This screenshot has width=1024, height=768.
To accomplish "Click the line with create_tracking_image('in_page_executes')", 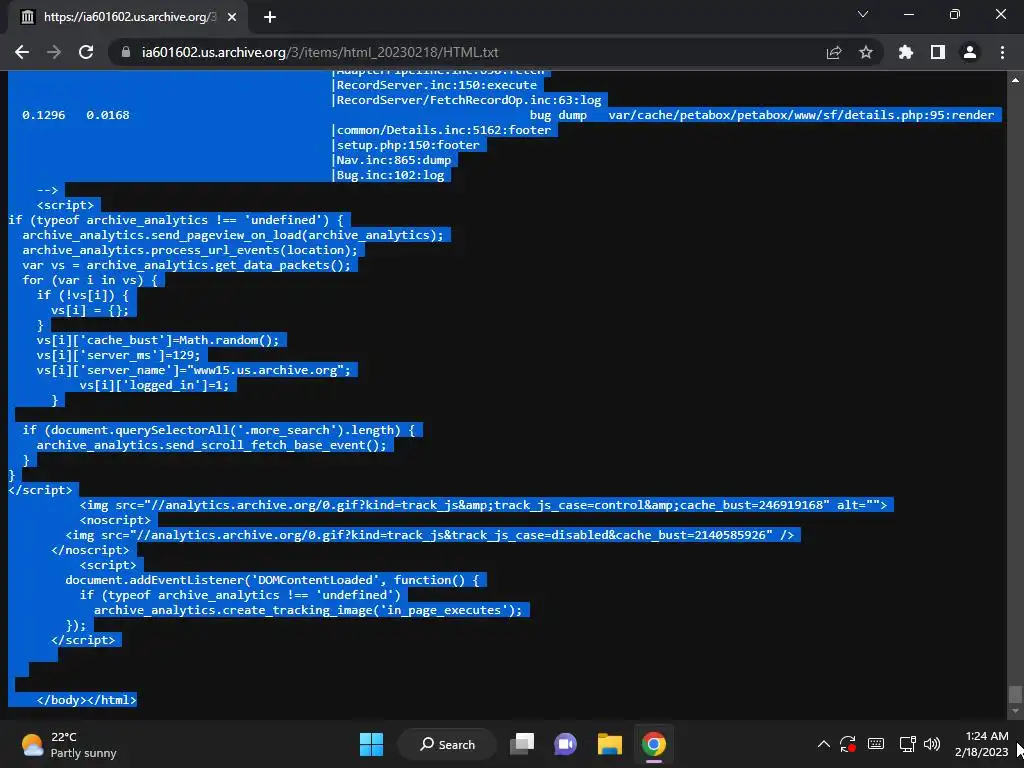I will 308,610.
